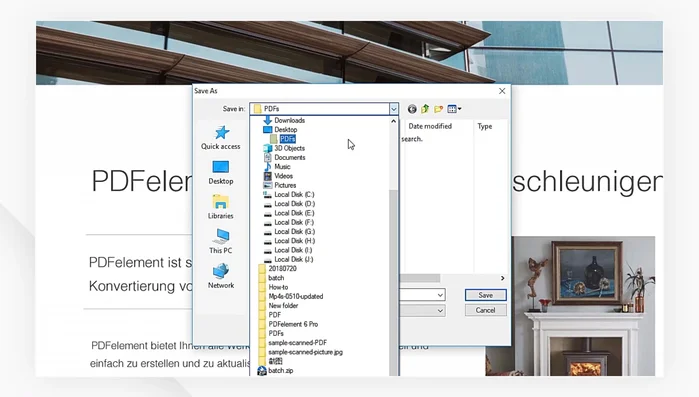Collapse the Save in dropdown arrow
Image resolution: width=699 pixels, height=397 pixels.
[393, 109]
